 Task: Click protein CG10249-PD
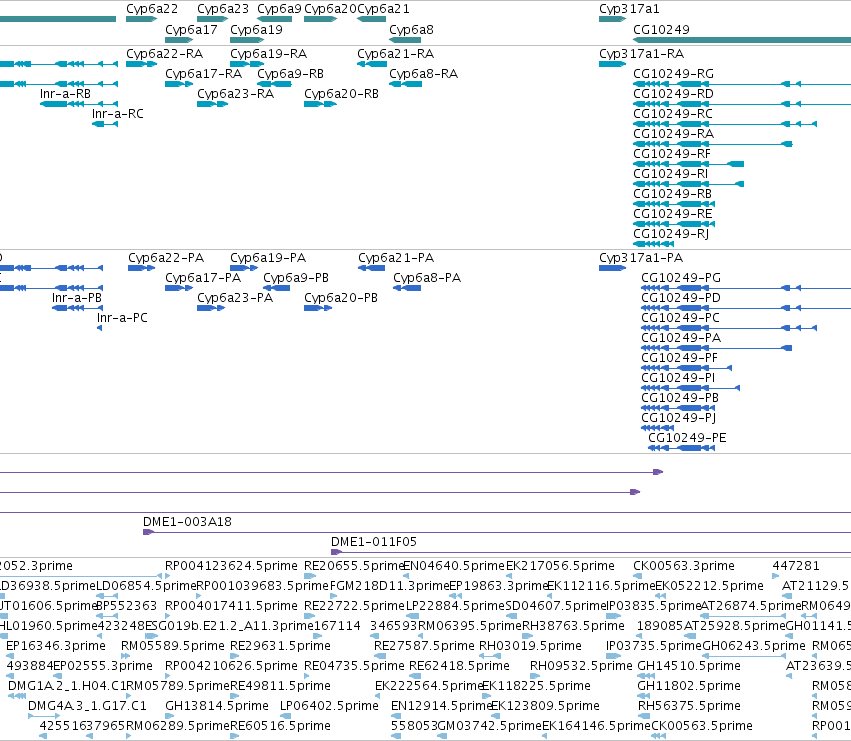746,308
